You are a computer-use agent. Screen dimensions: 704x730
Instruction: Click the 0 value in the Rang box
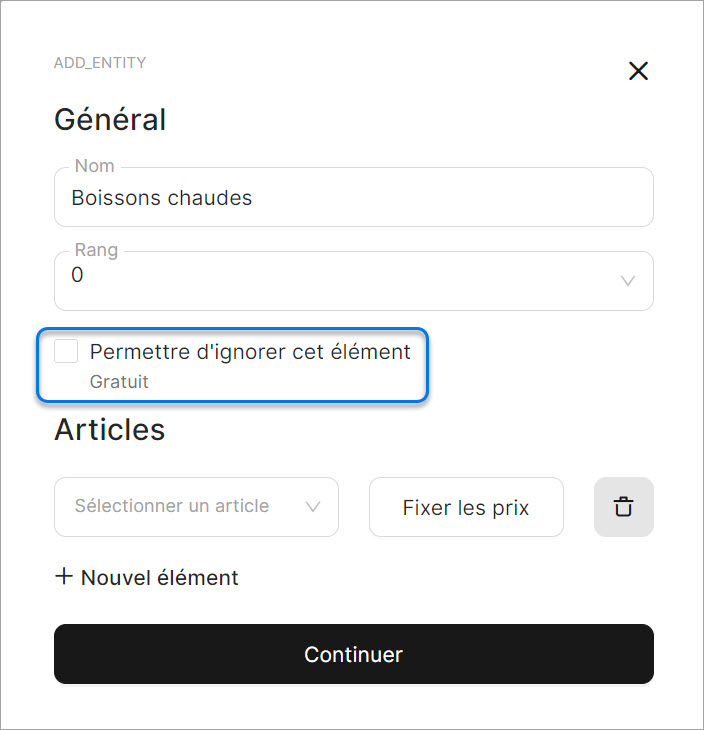[78, 275]
